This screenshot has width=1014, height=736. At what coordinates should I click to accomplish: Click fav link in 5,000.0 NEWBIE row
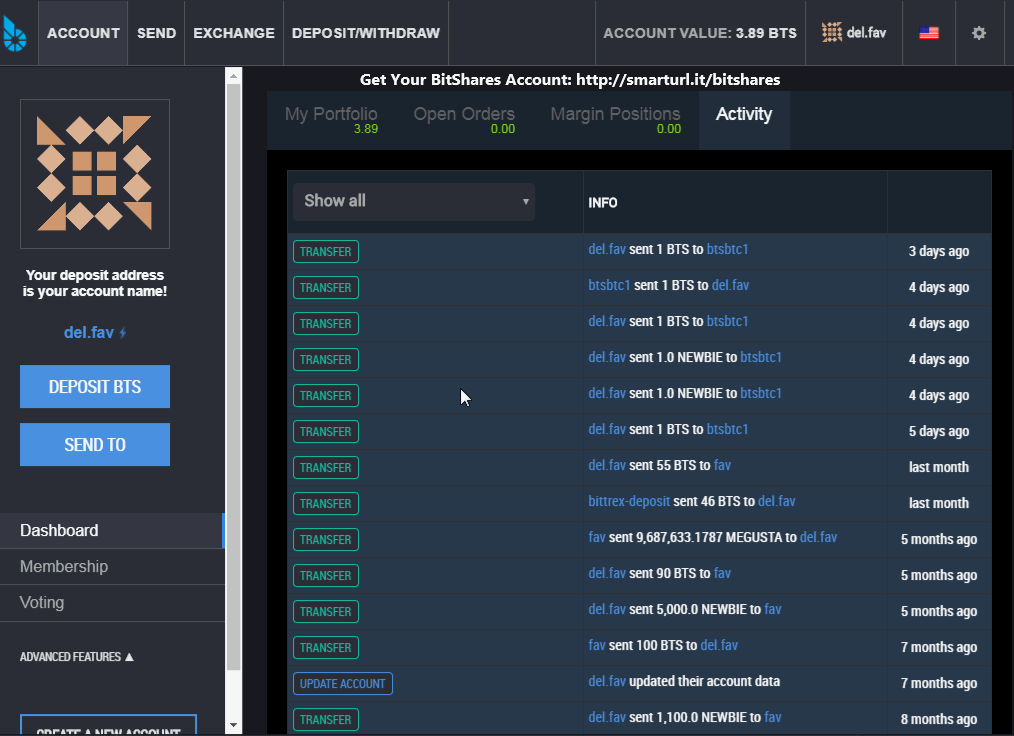pyautogui.click(x=773, y=609)
